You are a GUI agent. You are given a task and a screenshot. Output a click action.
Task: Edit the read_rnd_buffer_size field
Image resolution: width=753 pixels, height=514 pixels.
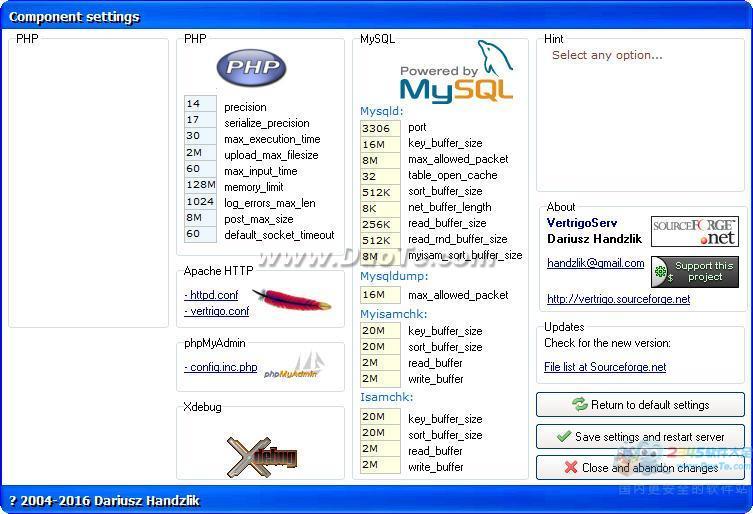(380, 240)
